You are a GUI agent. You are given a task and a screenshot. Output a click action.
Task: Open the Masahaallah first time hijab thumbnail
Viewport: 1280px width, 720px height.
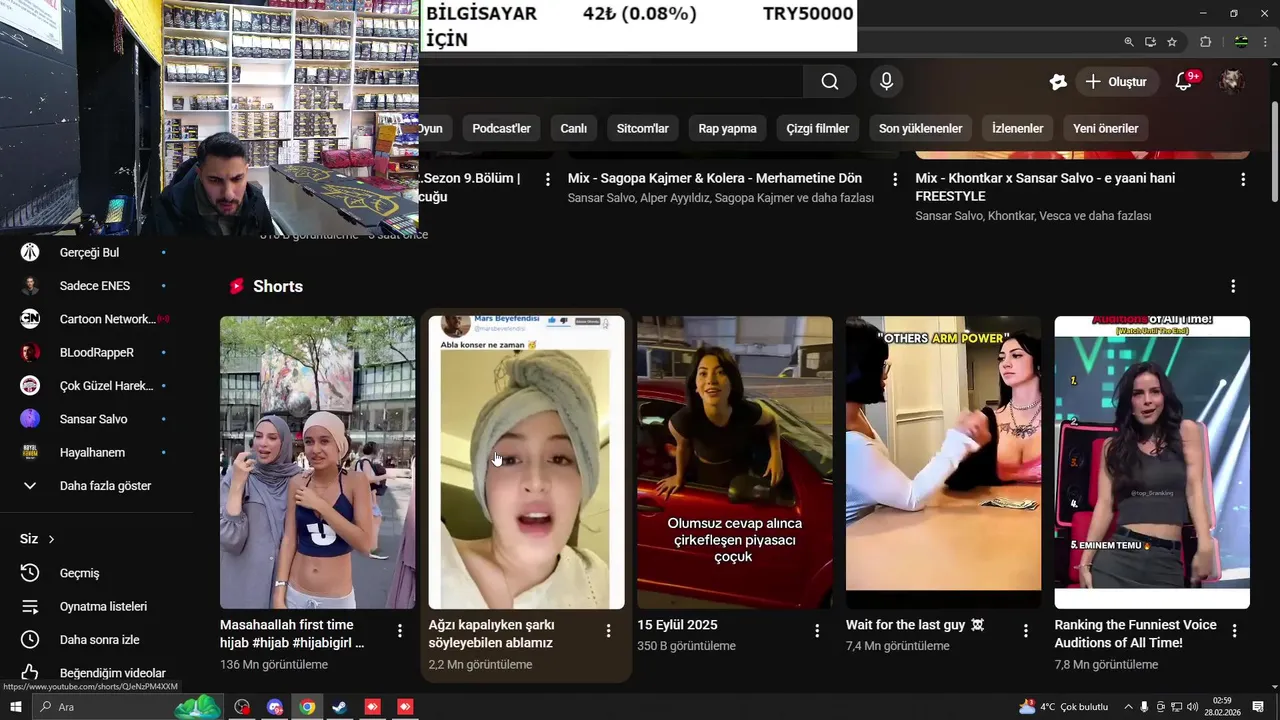[x=317, y=462]
